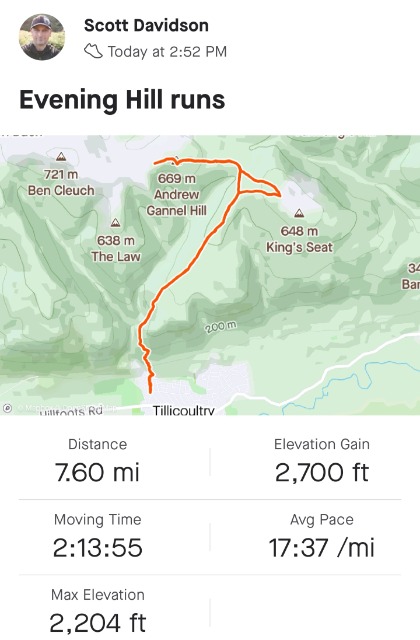The image size is (420, 640).
Task: Select the Tillicoultry town label
Action: pos(183,410)
